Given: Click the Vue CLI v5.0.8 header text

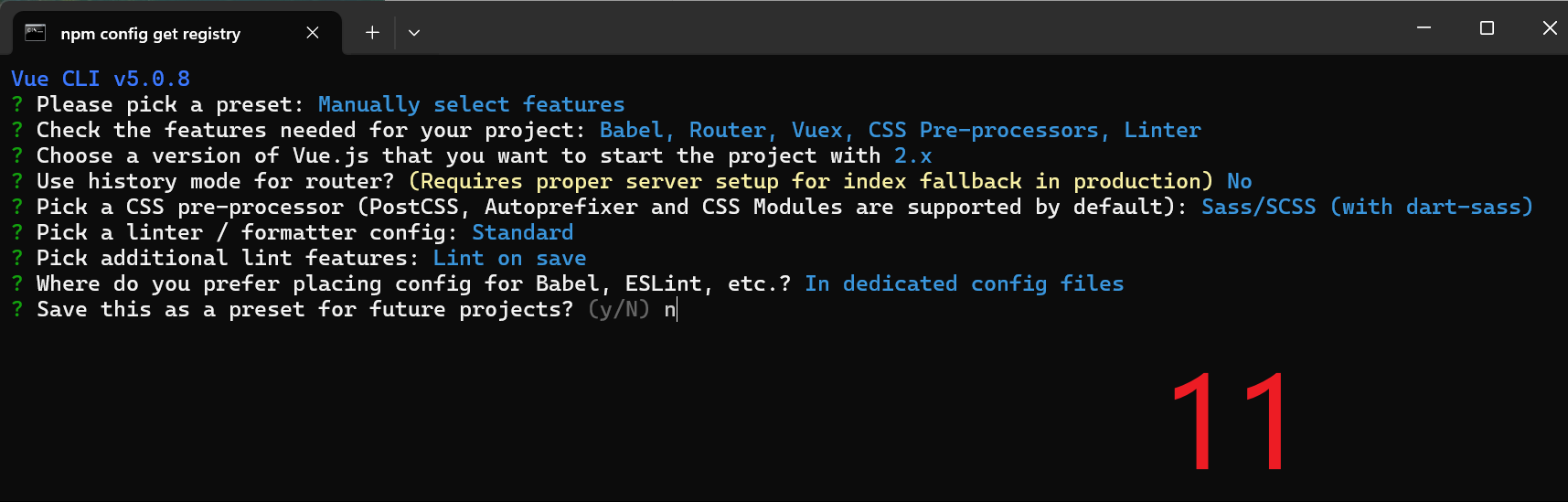Looking at the screenshot, I should pyautogui.click(x=101, y=79).
